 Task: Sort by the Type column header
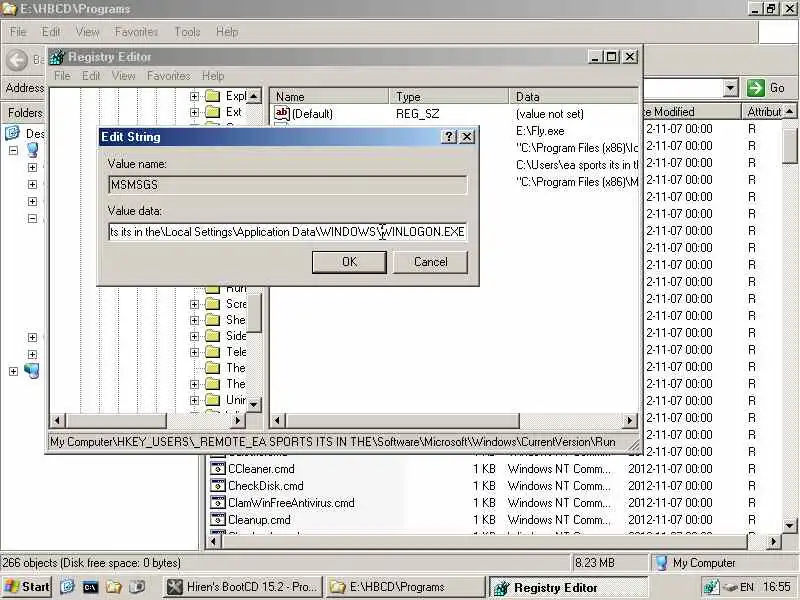(449, 96)
